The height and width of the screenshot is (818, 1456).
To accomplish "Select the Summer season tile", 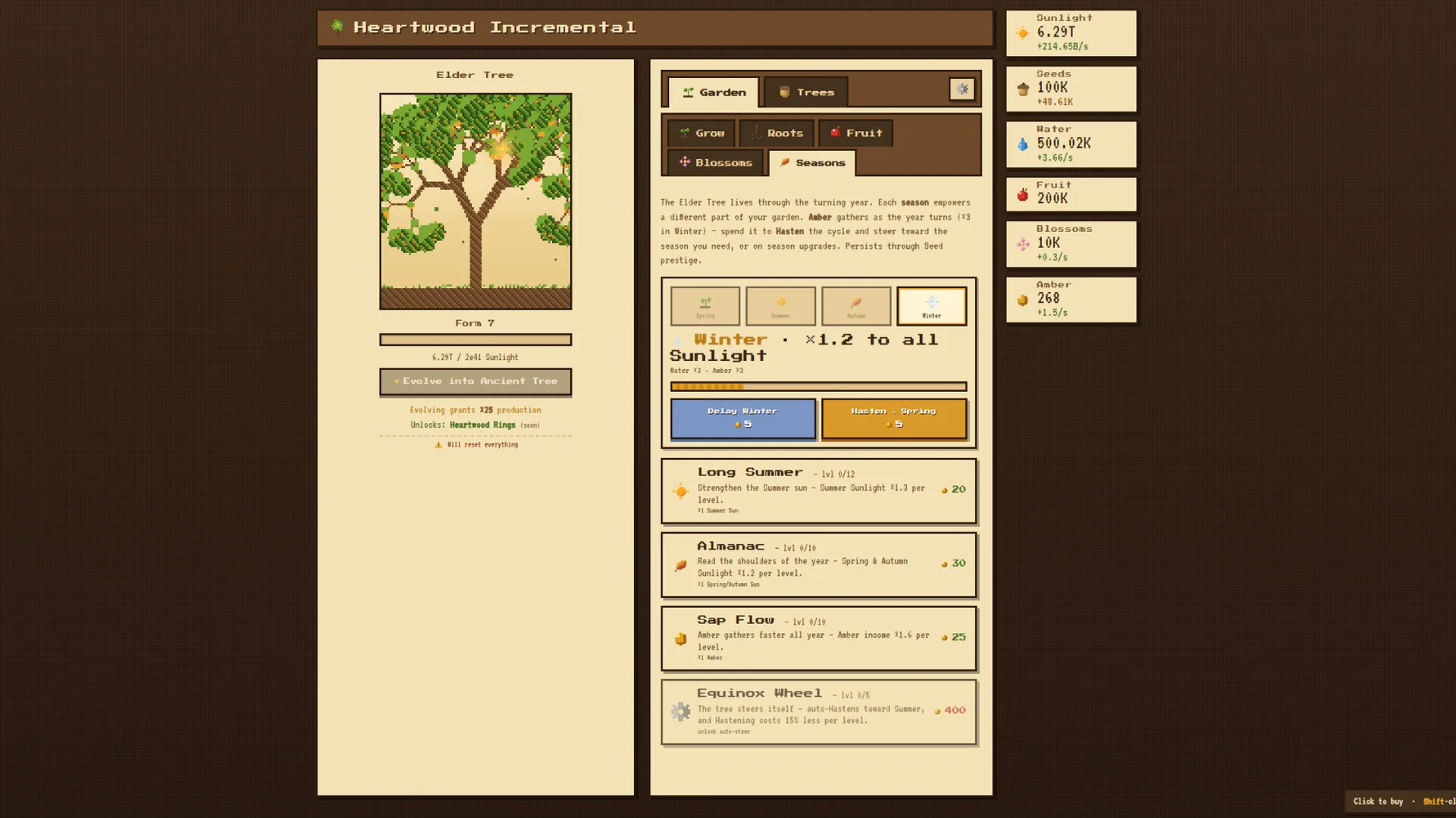I will click(x=780, y=306).
